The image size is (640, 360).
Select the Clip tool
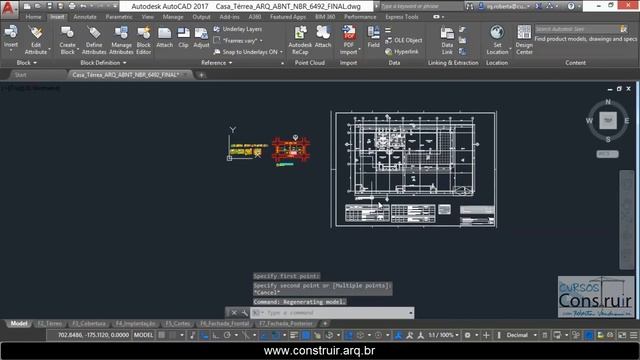click(183, 38)
